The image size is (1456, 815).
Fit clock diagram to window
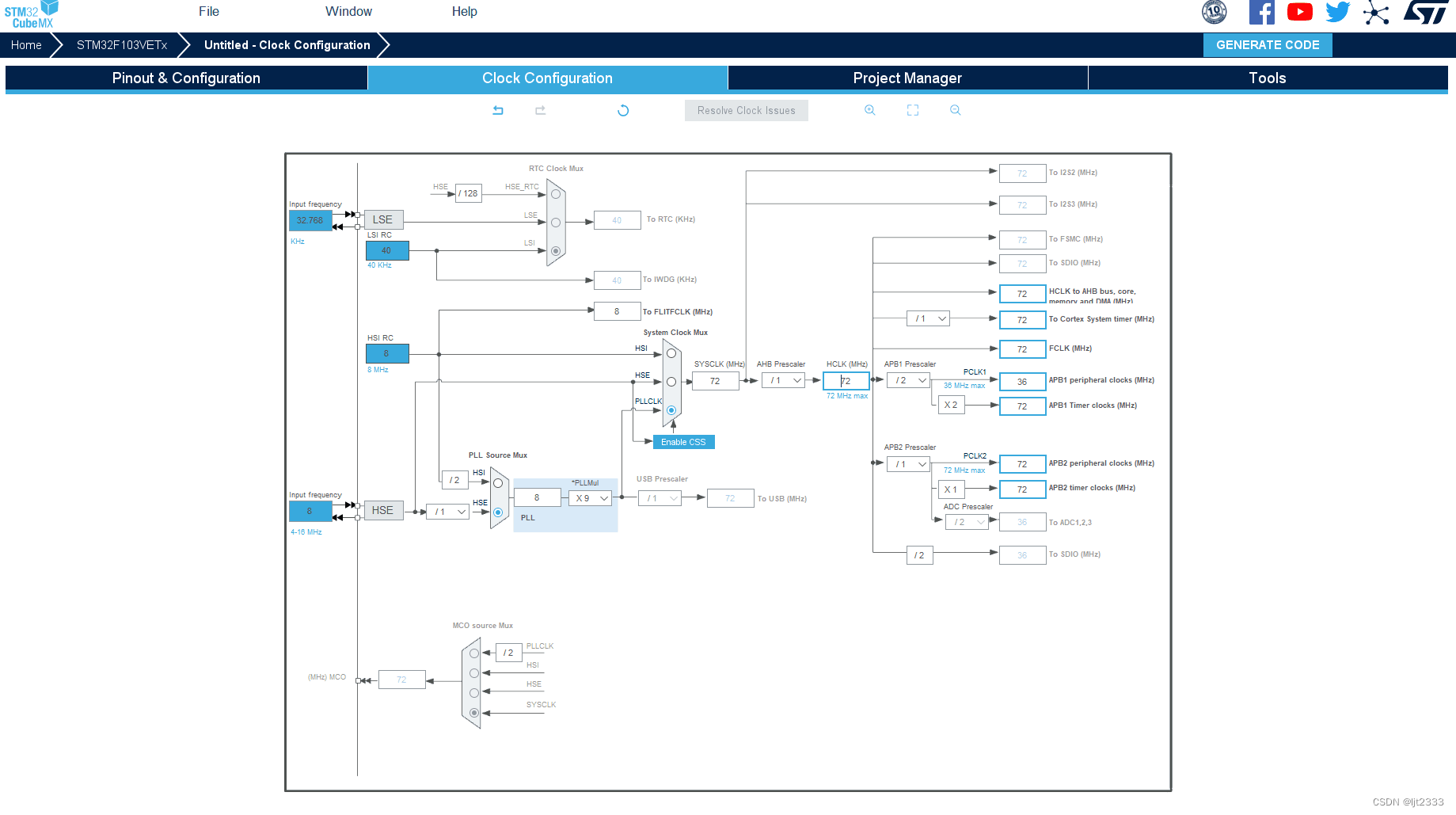913,110
